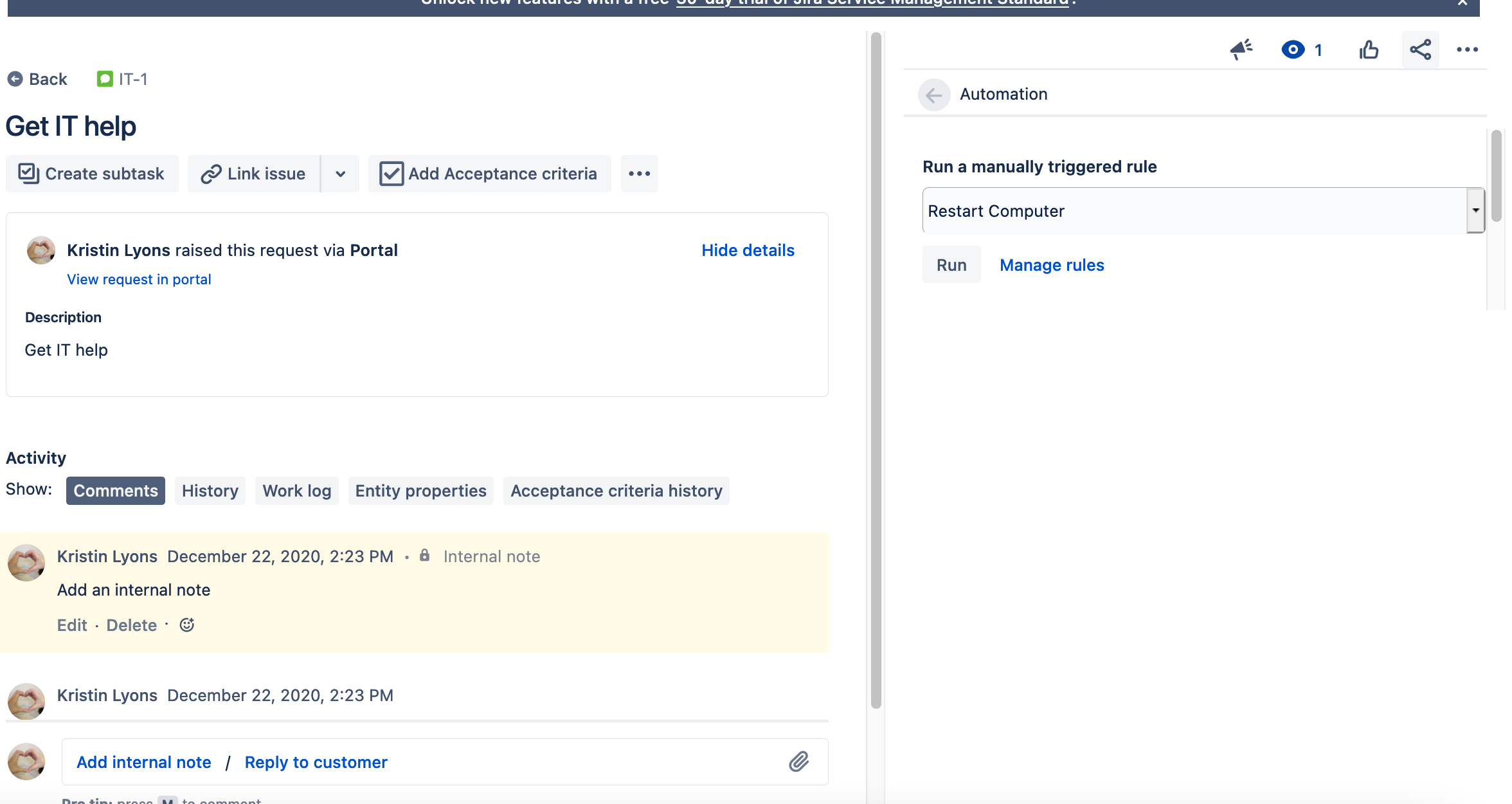Select the Reply to customer tab

click(315, 762)
